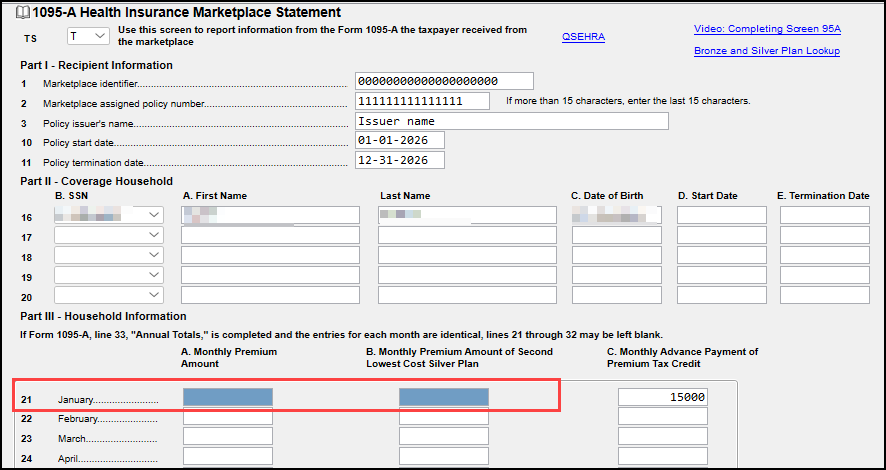Click the Marketplace identifier field
Viewport: 886px width, 470px height.
coord(444,81)
